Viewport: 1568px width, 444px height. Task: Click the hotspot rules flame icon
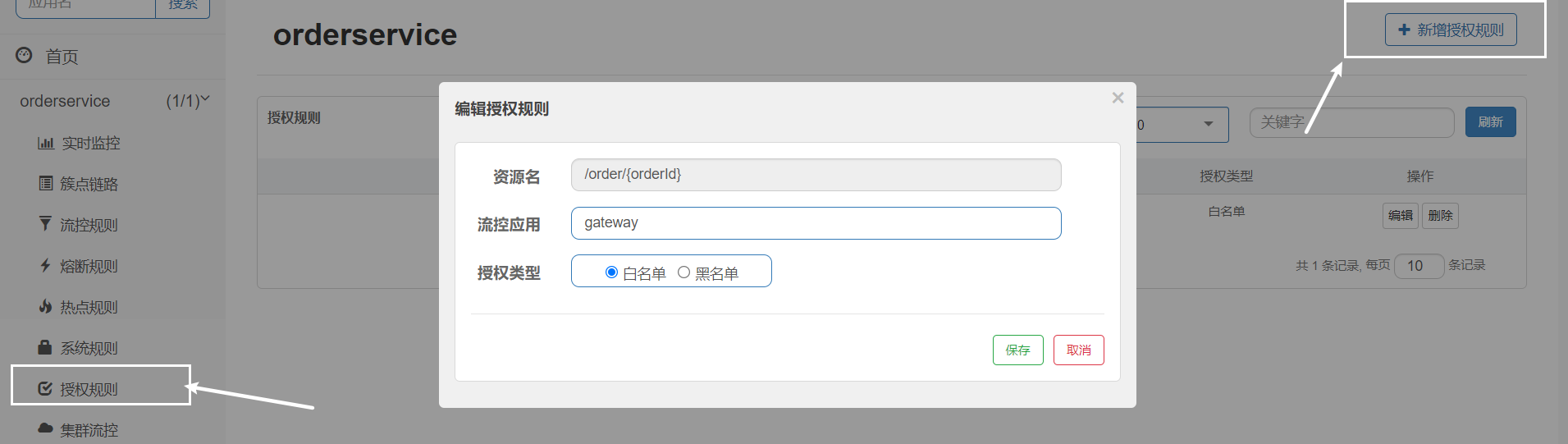[x=45, y=307]
